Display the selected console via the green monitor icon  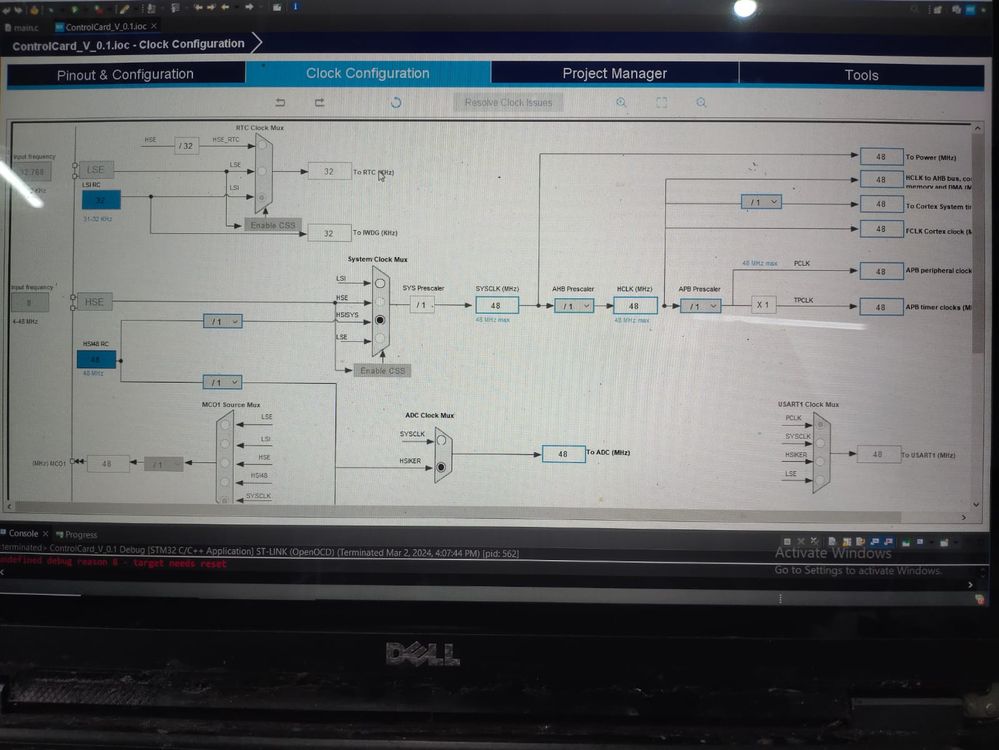coord(906,542)
